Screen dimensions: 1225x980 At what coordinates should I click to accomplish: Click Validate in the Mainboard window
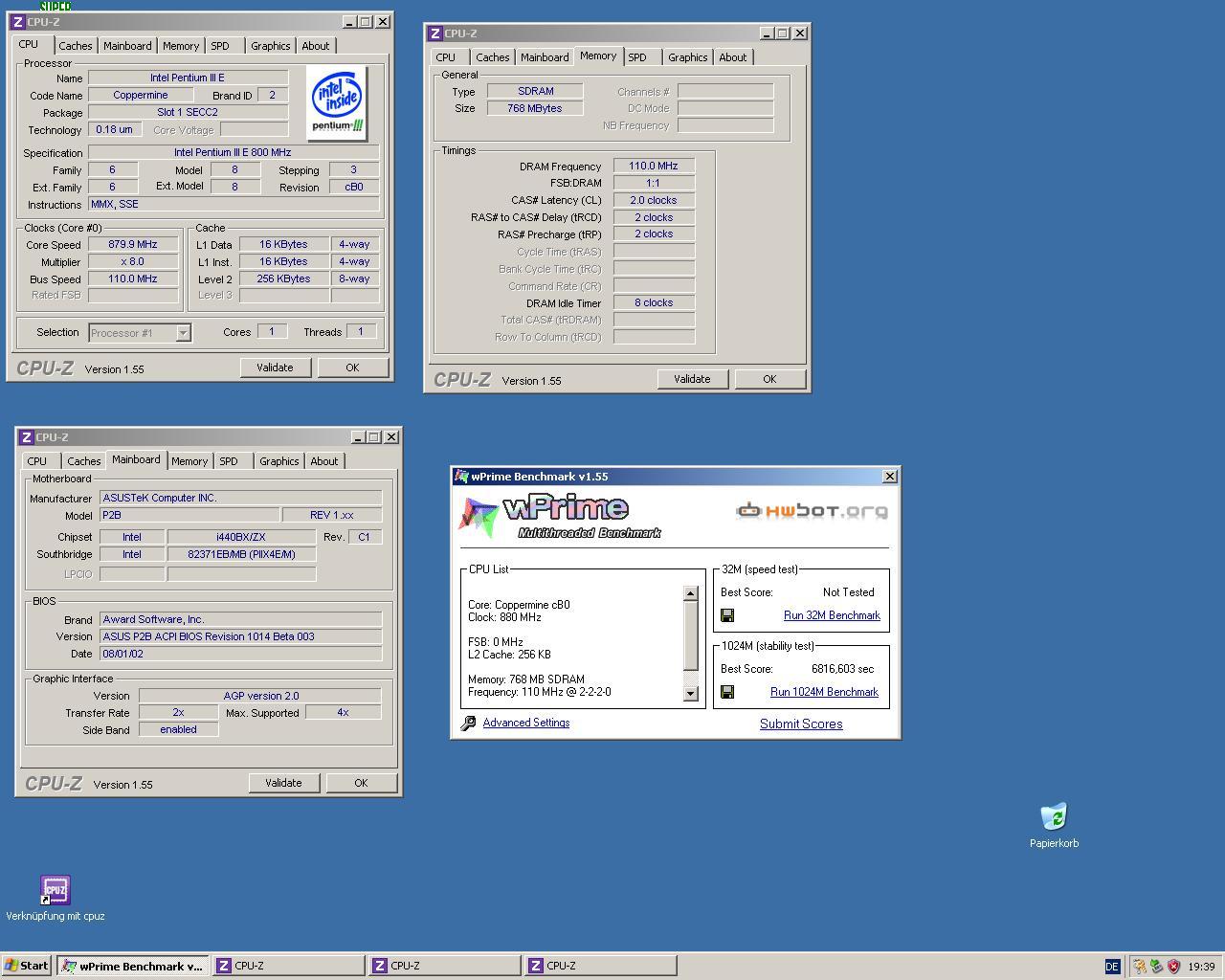click(x=283, y=783)
